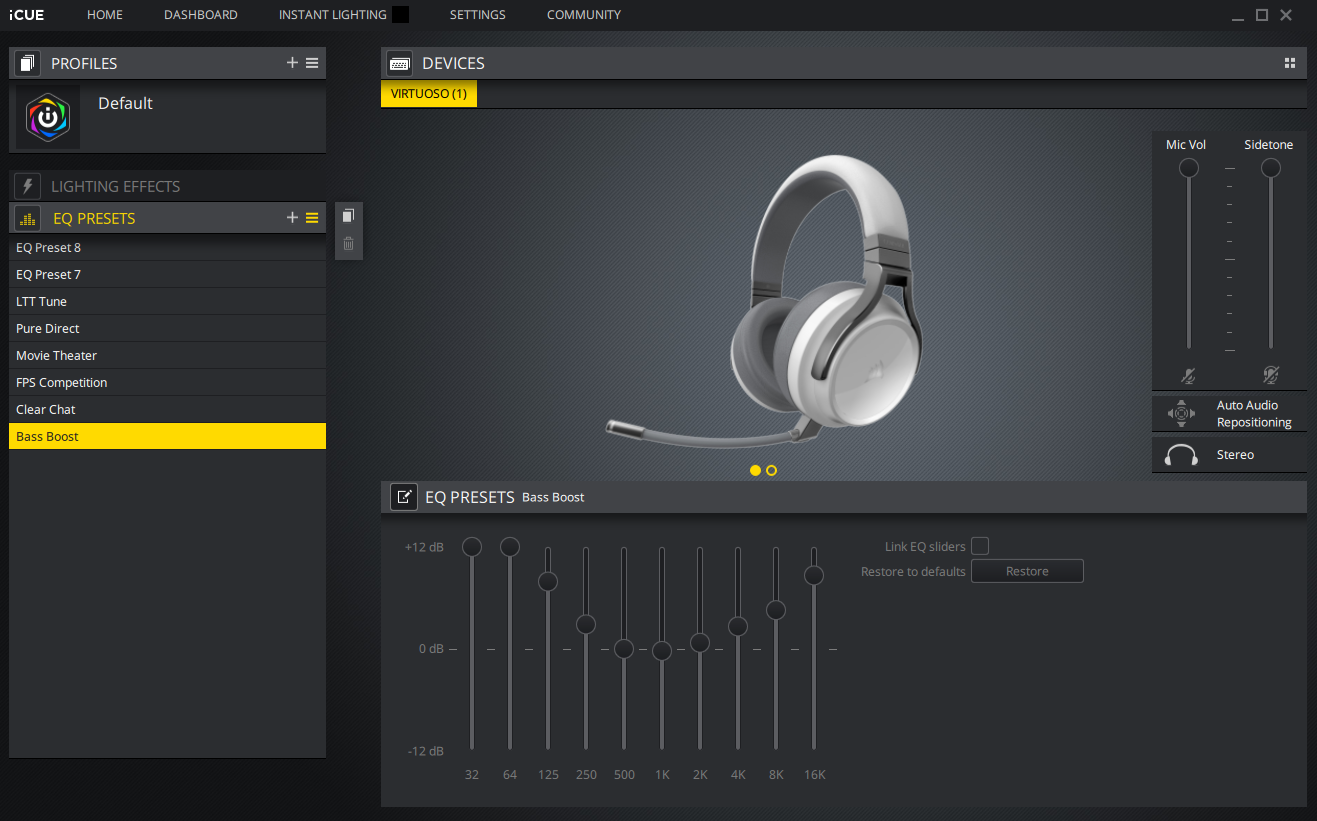
Task: Show the first headset image page dot
Action: tap(755, 470)
